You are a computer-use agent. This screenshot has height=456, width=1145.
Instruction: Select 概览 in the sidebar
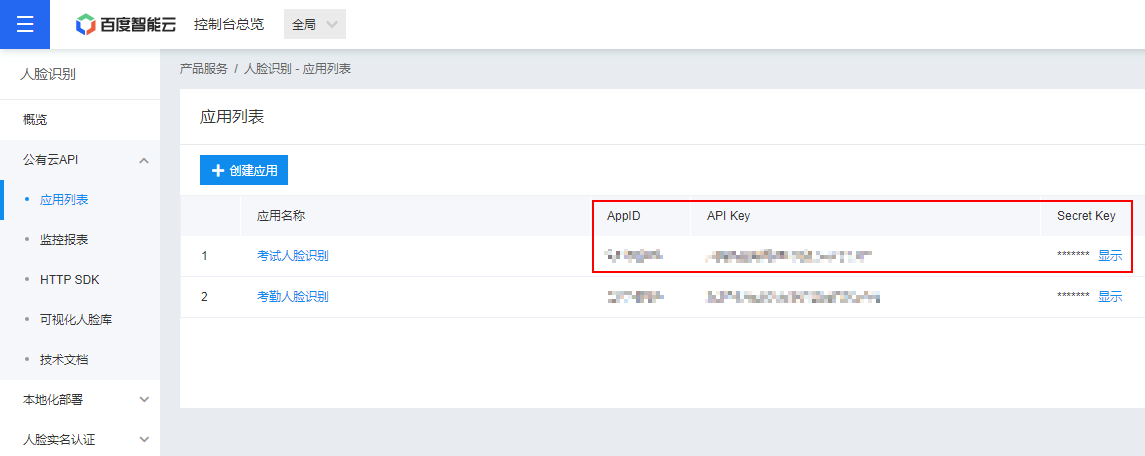coord(35,120)
